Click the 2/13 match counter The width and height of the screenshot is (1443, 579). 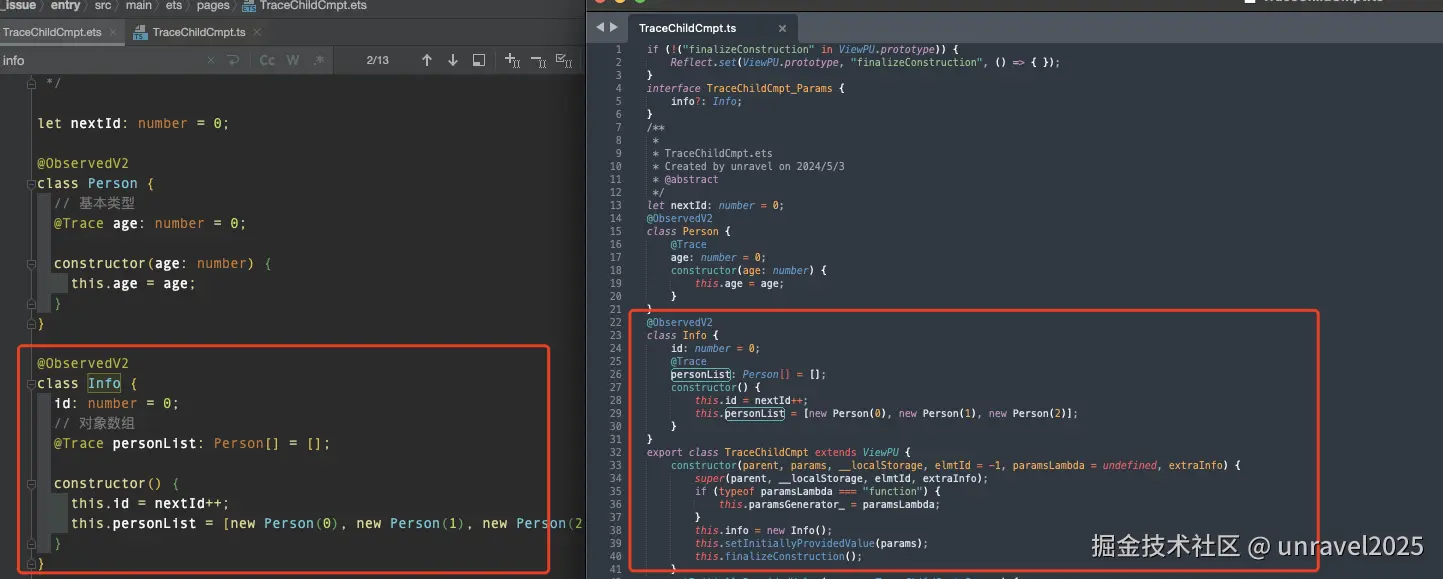click(x=377, y=61)
